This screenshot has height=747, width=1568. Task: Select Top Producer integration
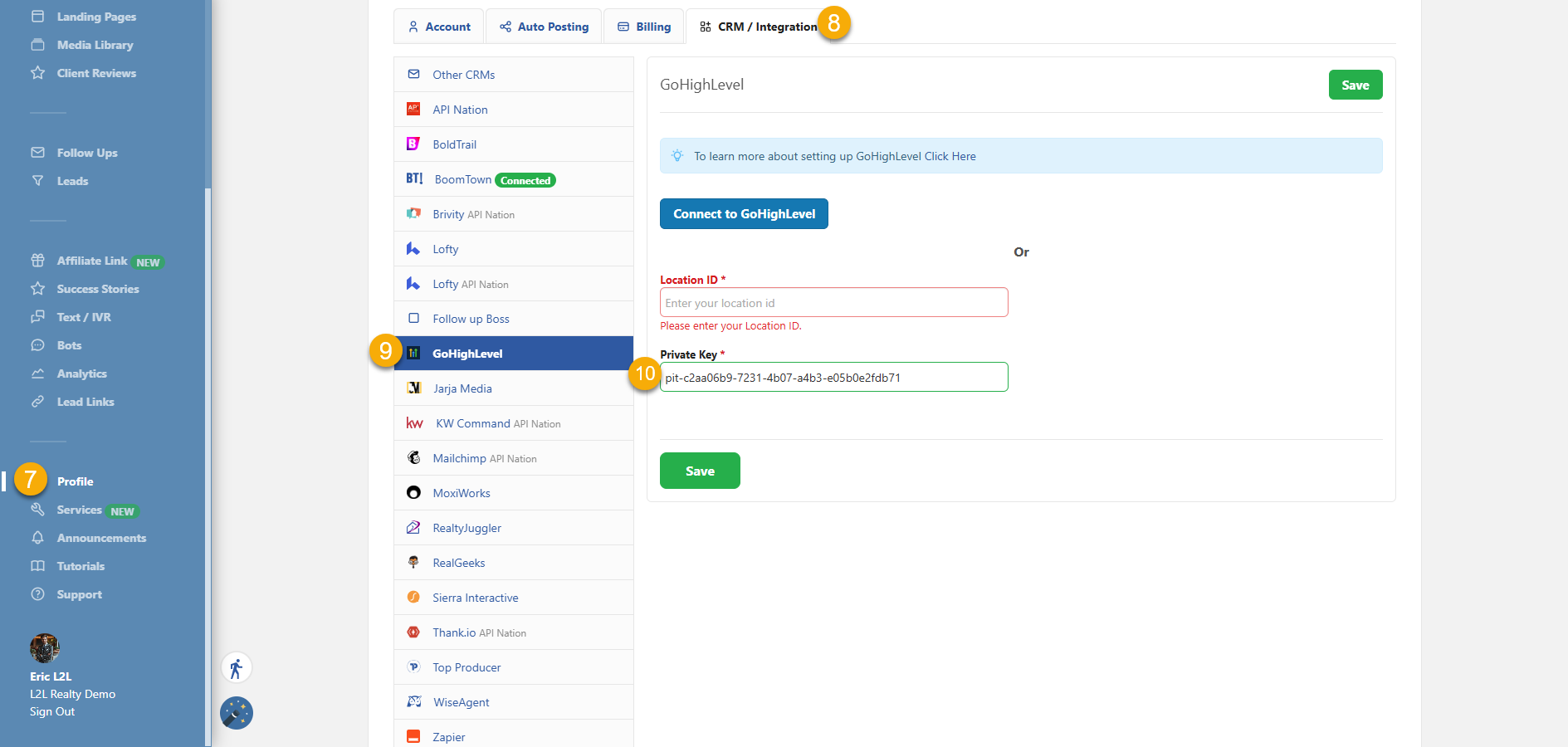click(x=514, y=667)
